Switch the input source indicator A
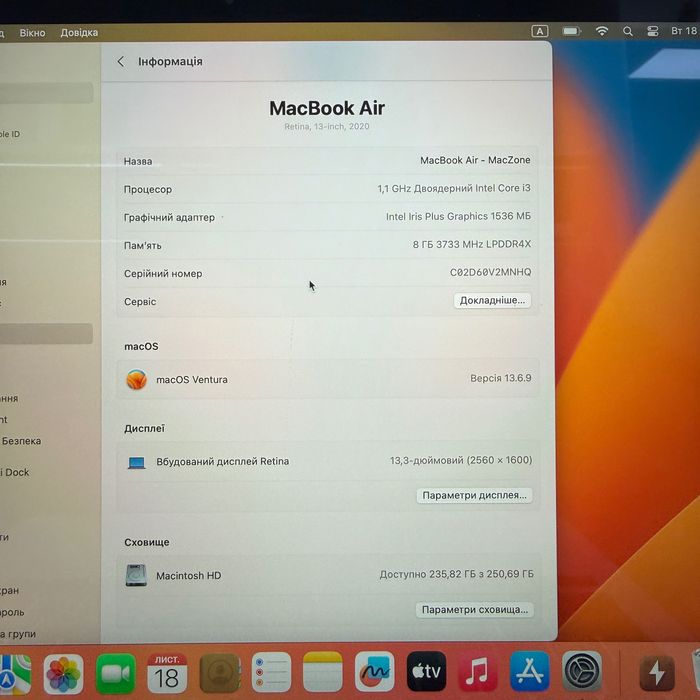 tap(540, 31)
